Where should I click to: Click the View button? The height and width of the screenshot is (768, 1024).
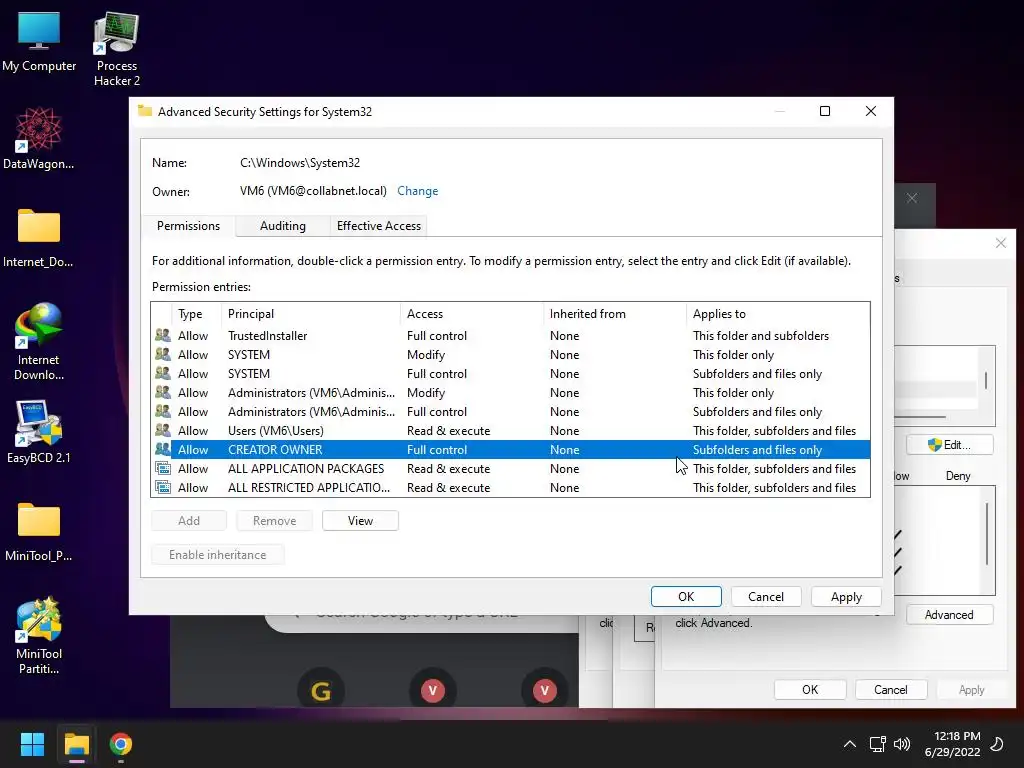(360, 520)
